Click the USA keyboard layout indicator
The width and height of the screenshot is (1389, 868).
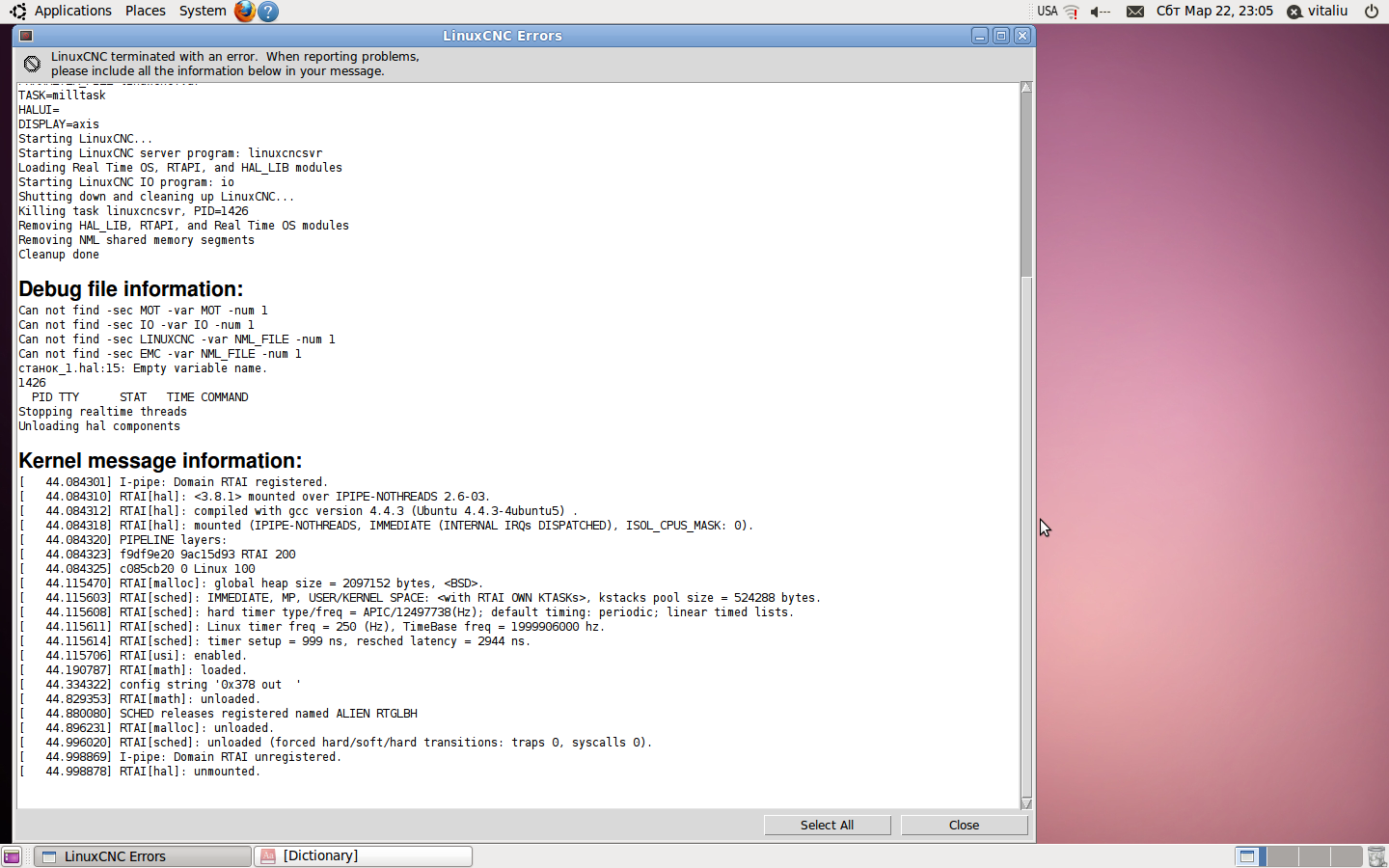1048,12
